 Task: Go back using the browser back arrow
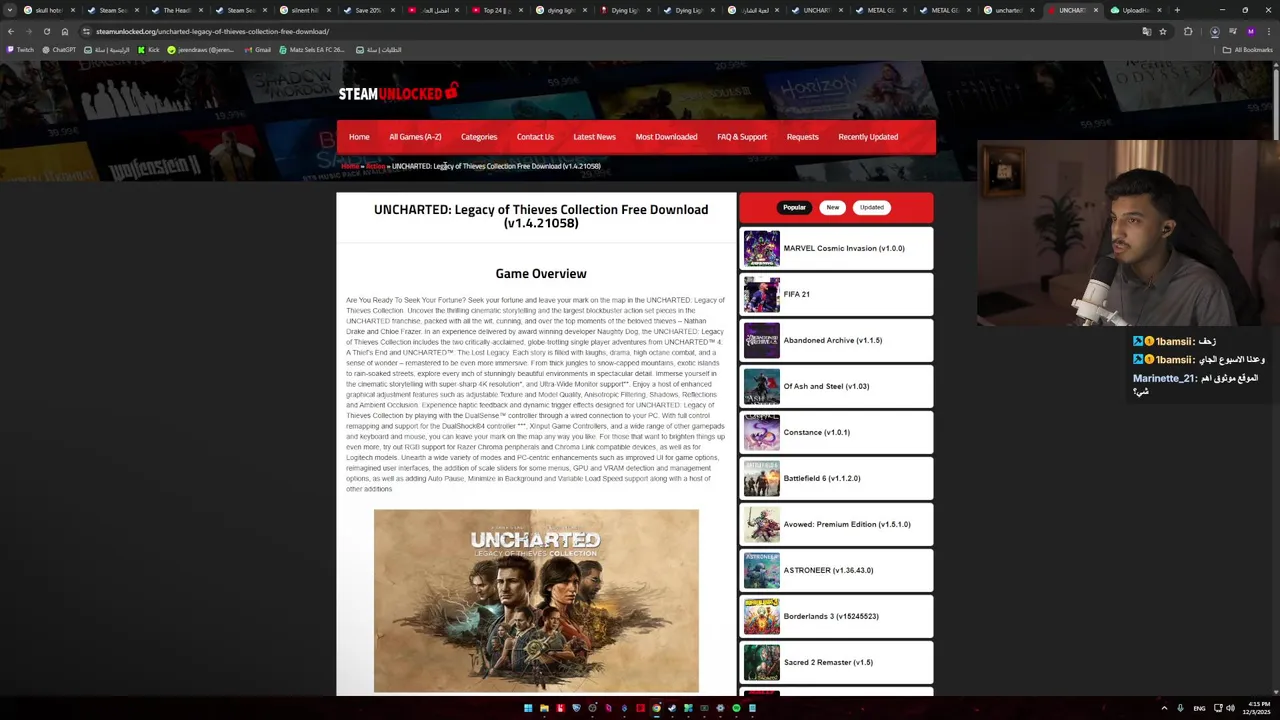pos(11,31)
